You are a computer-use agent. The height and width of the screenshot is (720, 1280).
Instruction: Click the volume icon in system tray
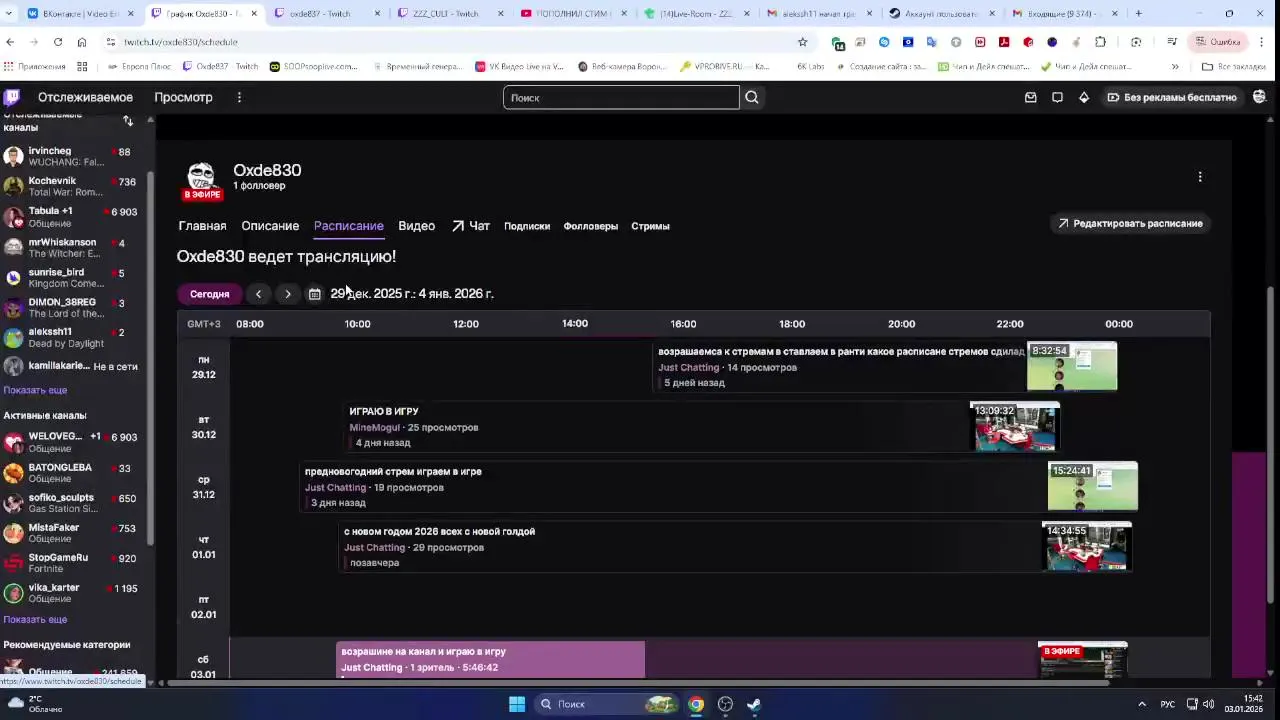point(1209,704)
